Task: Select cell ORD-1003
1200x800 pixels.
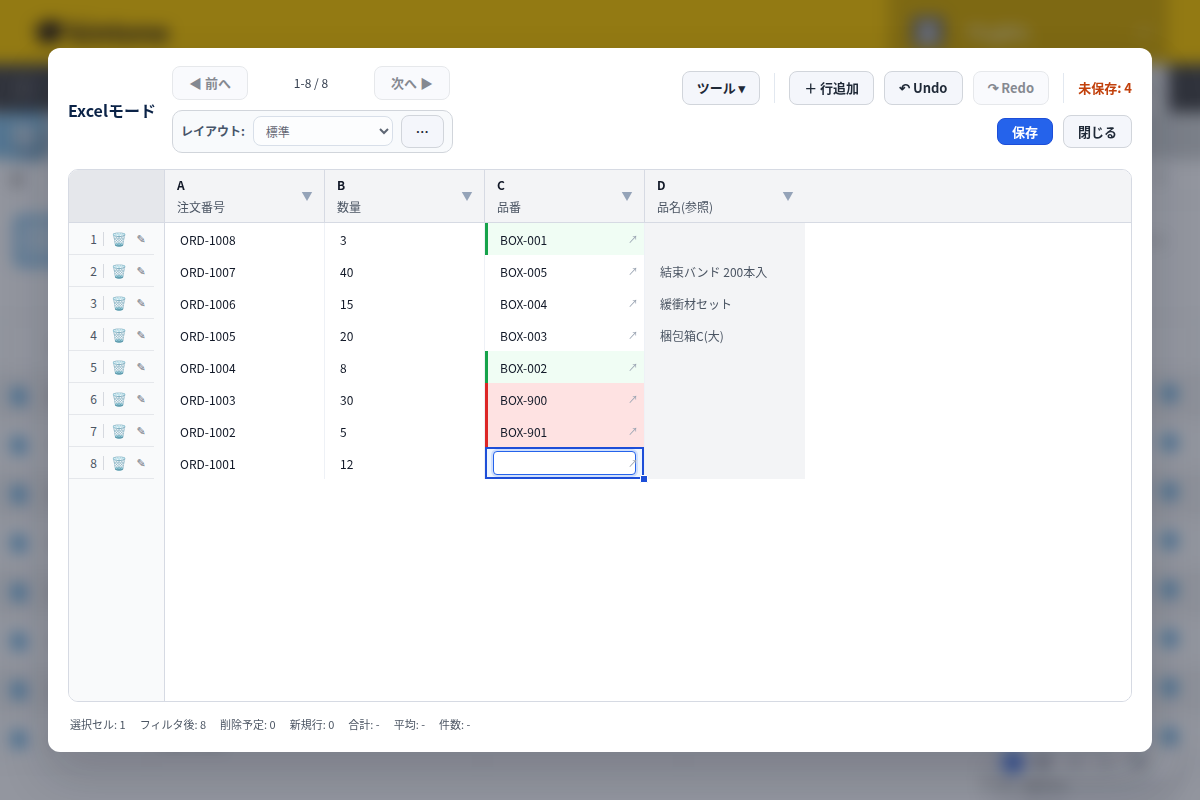Action: pyautogui.click(x=245, y=399)
